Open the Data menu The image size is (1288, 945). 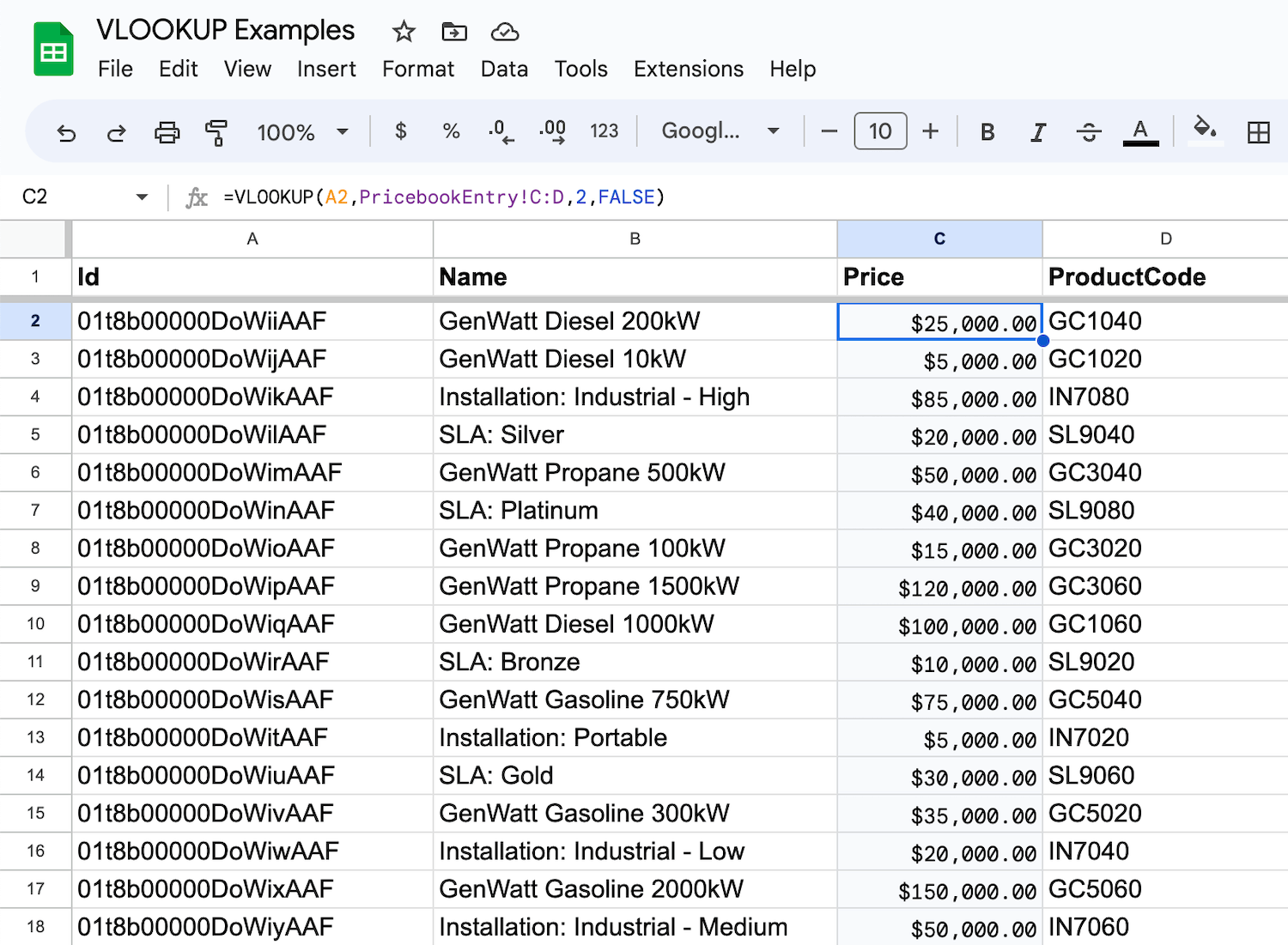pos(504,69)
